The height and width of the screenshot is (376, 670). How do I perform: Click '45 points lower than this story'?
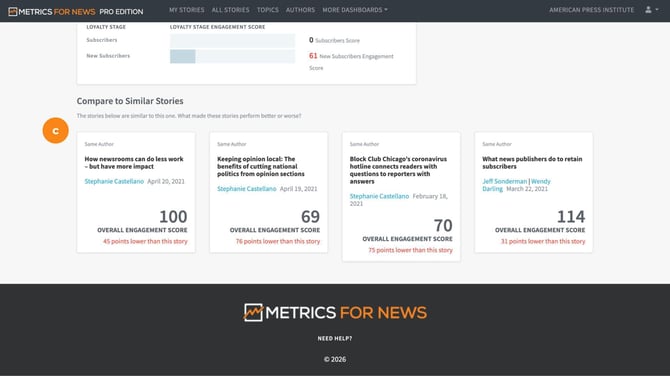click(x=145, y=241)
